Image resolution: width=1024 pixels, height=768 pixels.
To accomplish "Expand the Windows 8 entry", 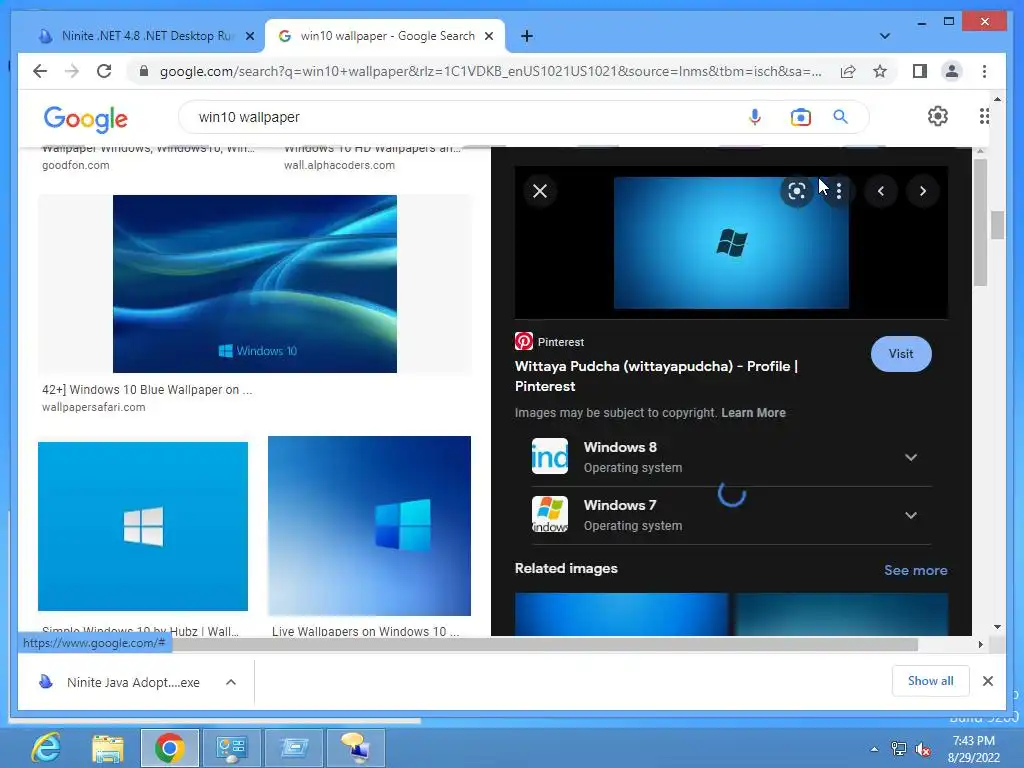I will click(910, 457).
